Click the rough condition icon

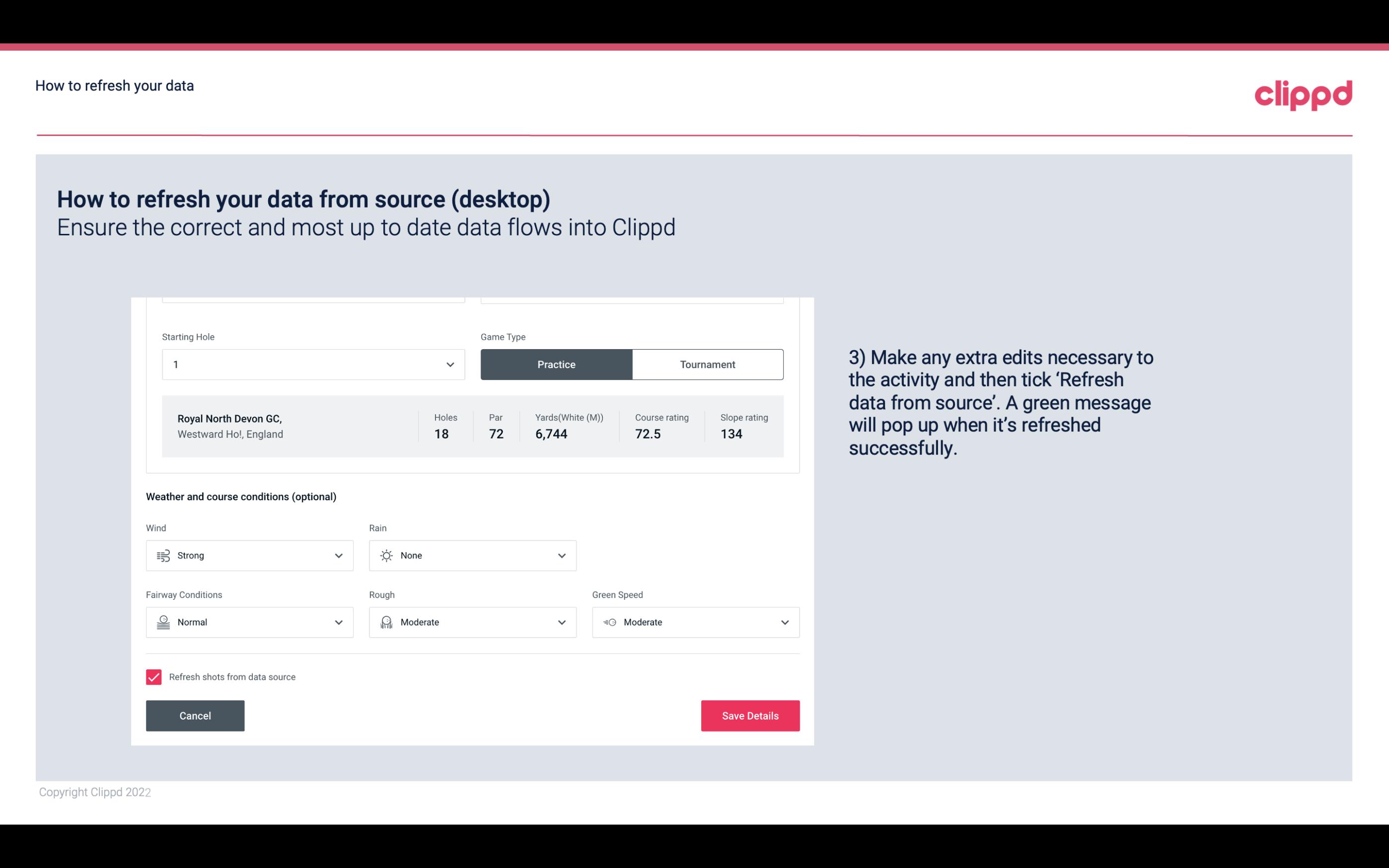[x=386, y=622]
